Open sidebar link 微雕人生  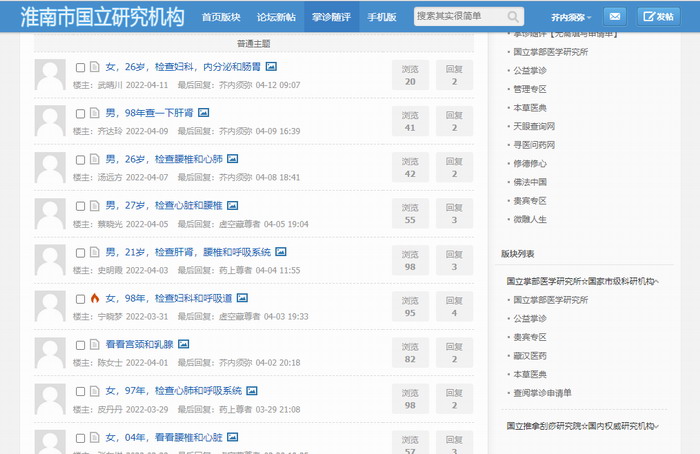coord(530,219)
